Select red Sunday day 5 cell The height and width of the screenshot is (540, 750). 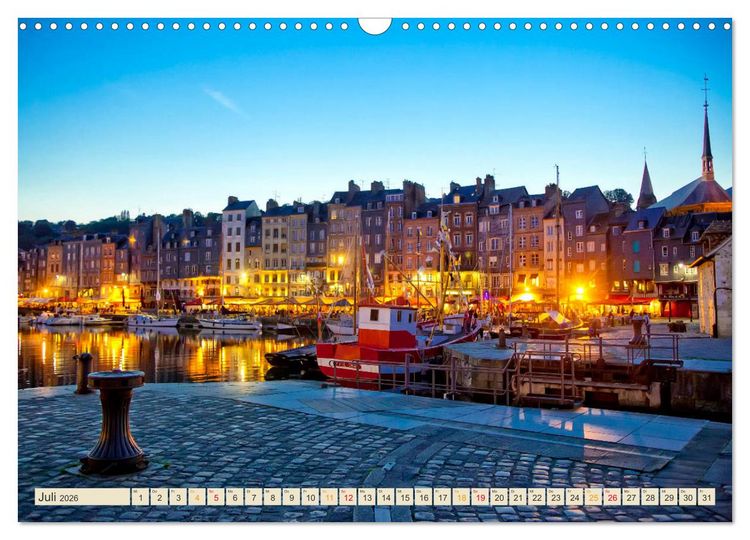coord(215,496)
